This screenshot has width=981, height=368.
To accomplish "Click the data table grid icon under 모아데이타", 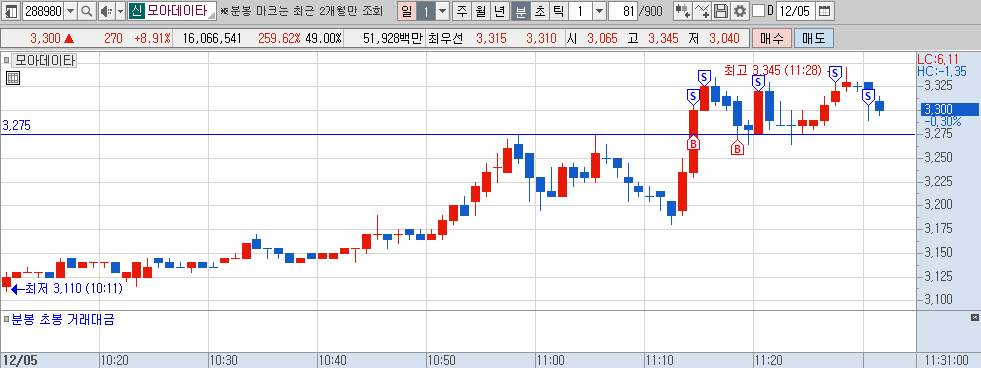I will [x=13, y=78].
